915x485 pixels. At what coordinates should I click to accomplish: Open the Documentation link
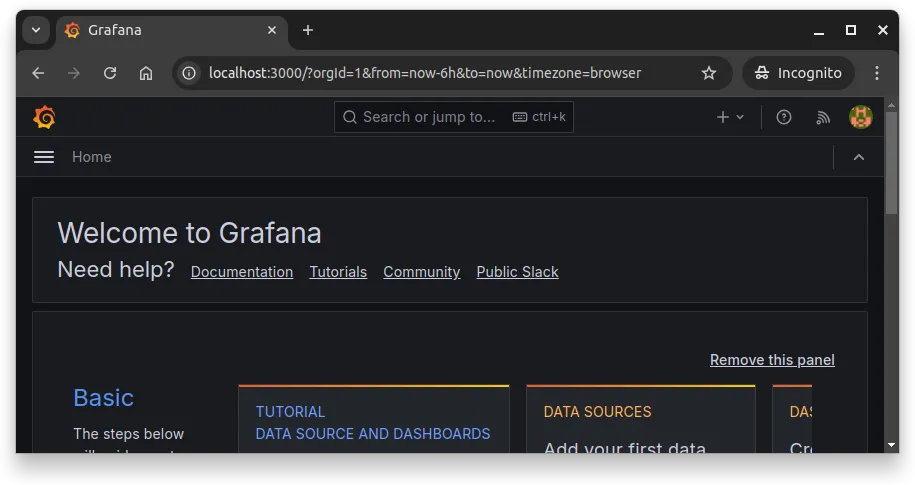point(242,272)
